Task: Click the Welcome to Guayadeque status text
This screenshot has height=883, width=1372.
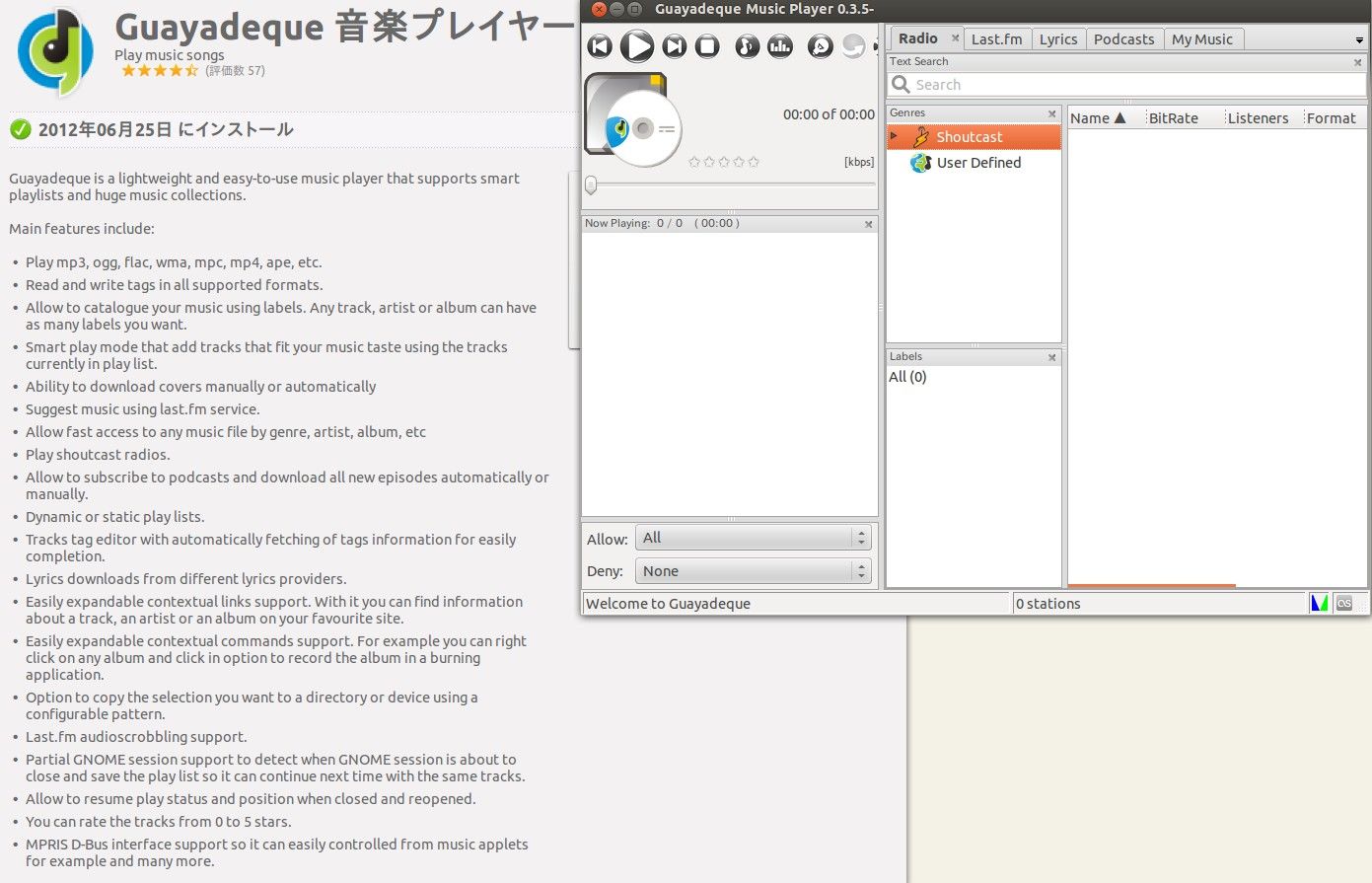Action: click(668, 604)
